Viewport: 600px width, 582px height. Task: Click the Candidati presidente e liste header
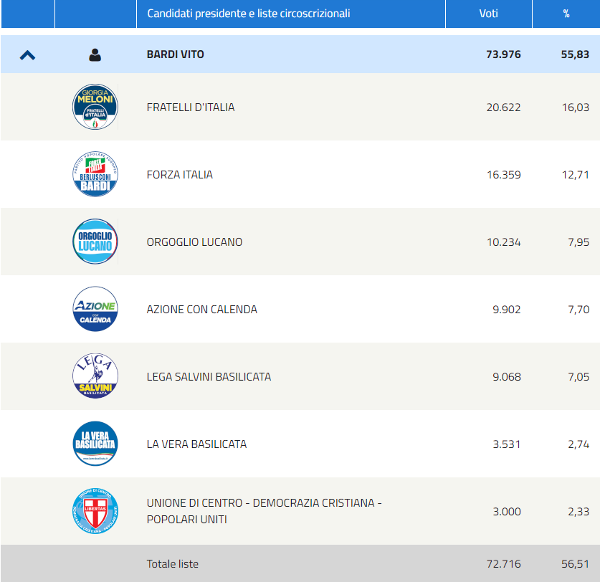(248, 13)
